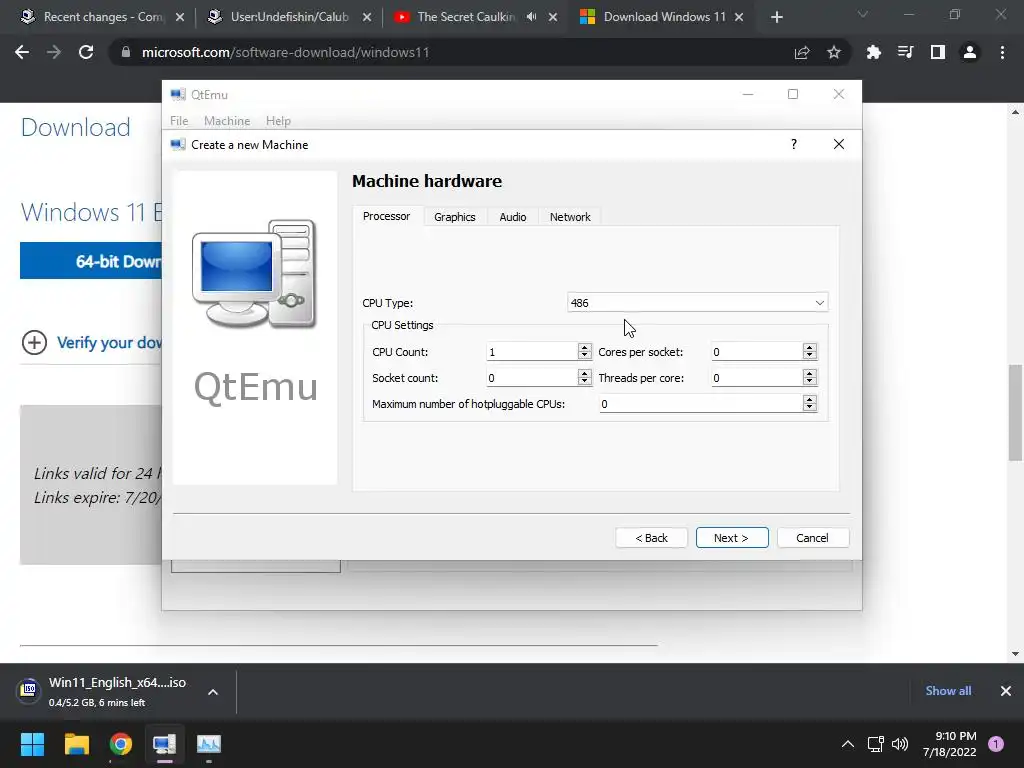Switch to the Graphics tab
This screenshot has height=768, width=1024.
[455, 217]
